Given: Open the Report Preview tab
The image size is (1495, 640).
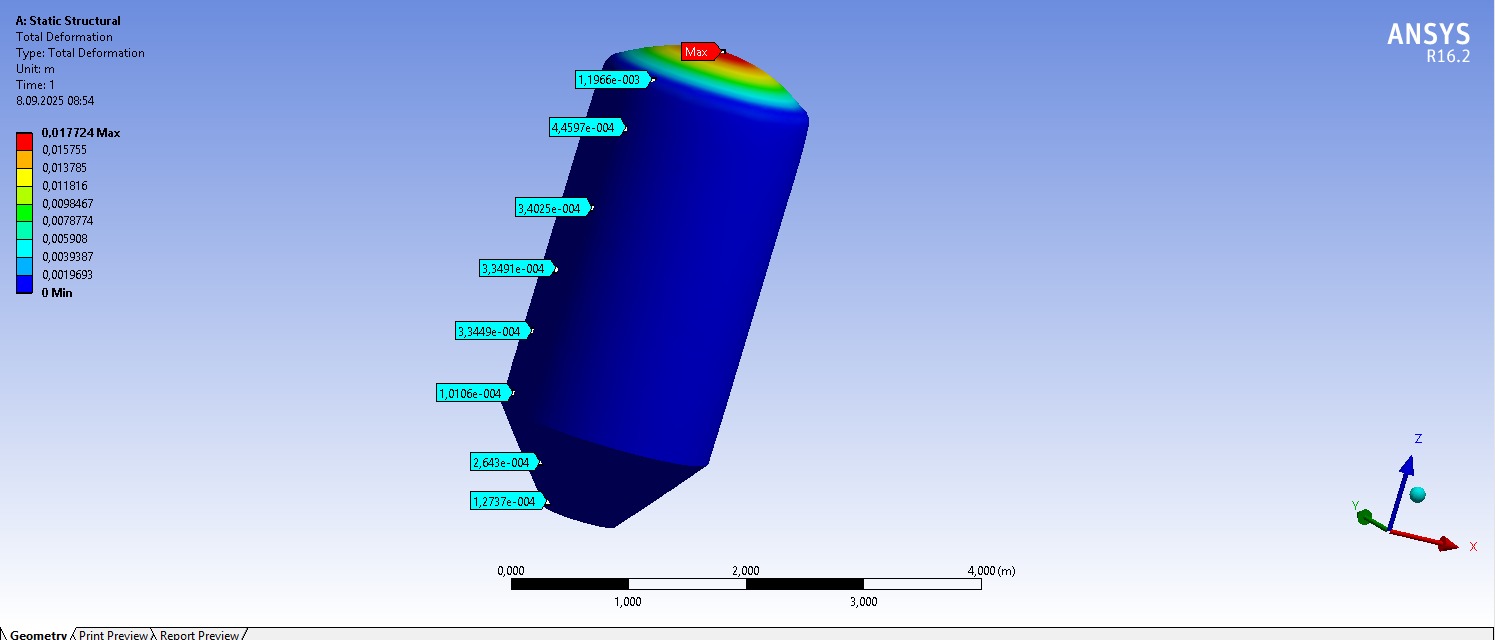Looking at the screenshot, I should (198, 634).
